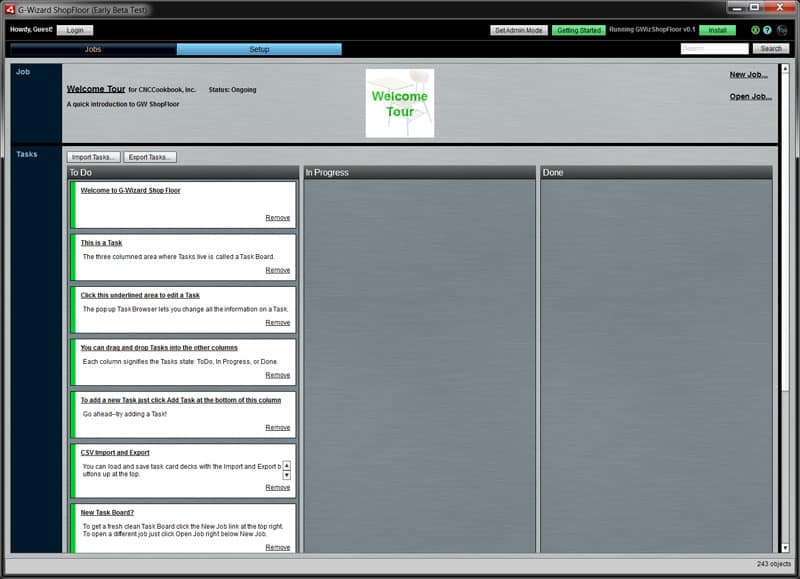
Task: Remove the 'Click this underlined area' task
Action: [x=278, y=323]
